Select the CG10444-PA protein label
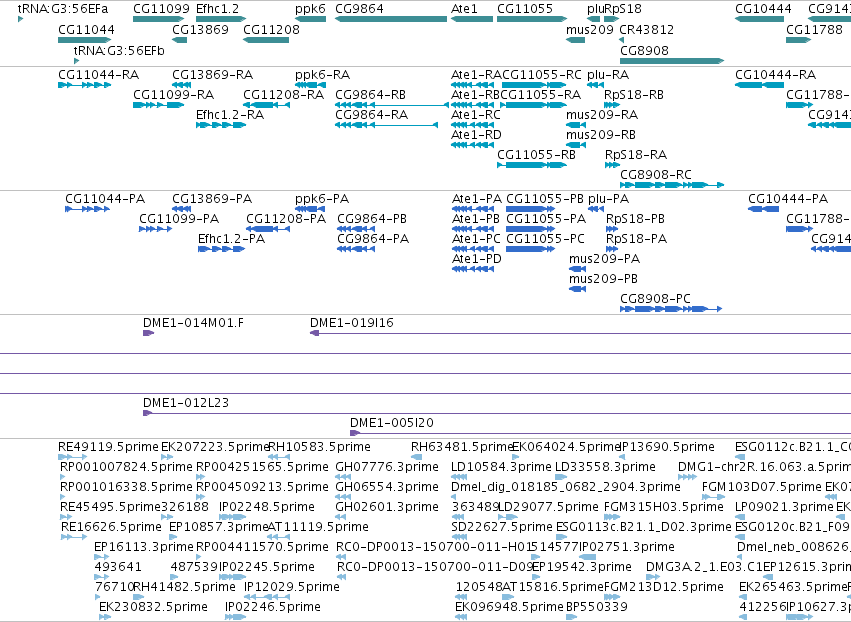This screenshot has width=851, height=622. coord(788,199)
